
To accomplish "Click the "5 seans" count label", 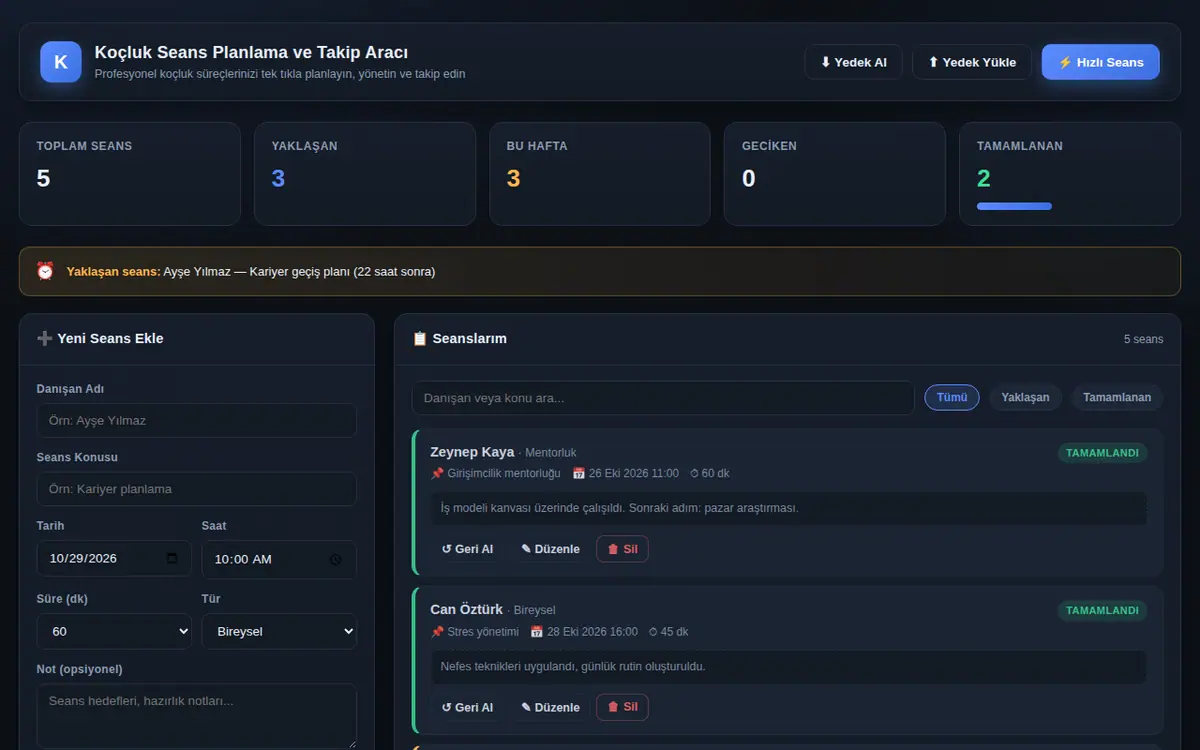I will coord(1143,339).
